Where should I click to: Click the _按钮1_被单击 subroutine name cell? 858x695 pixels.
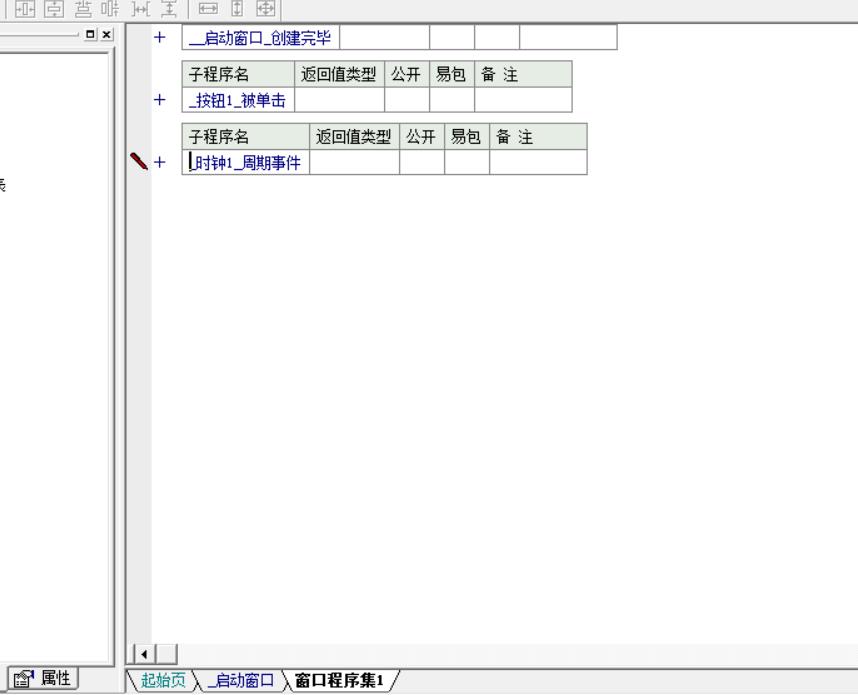238,100
